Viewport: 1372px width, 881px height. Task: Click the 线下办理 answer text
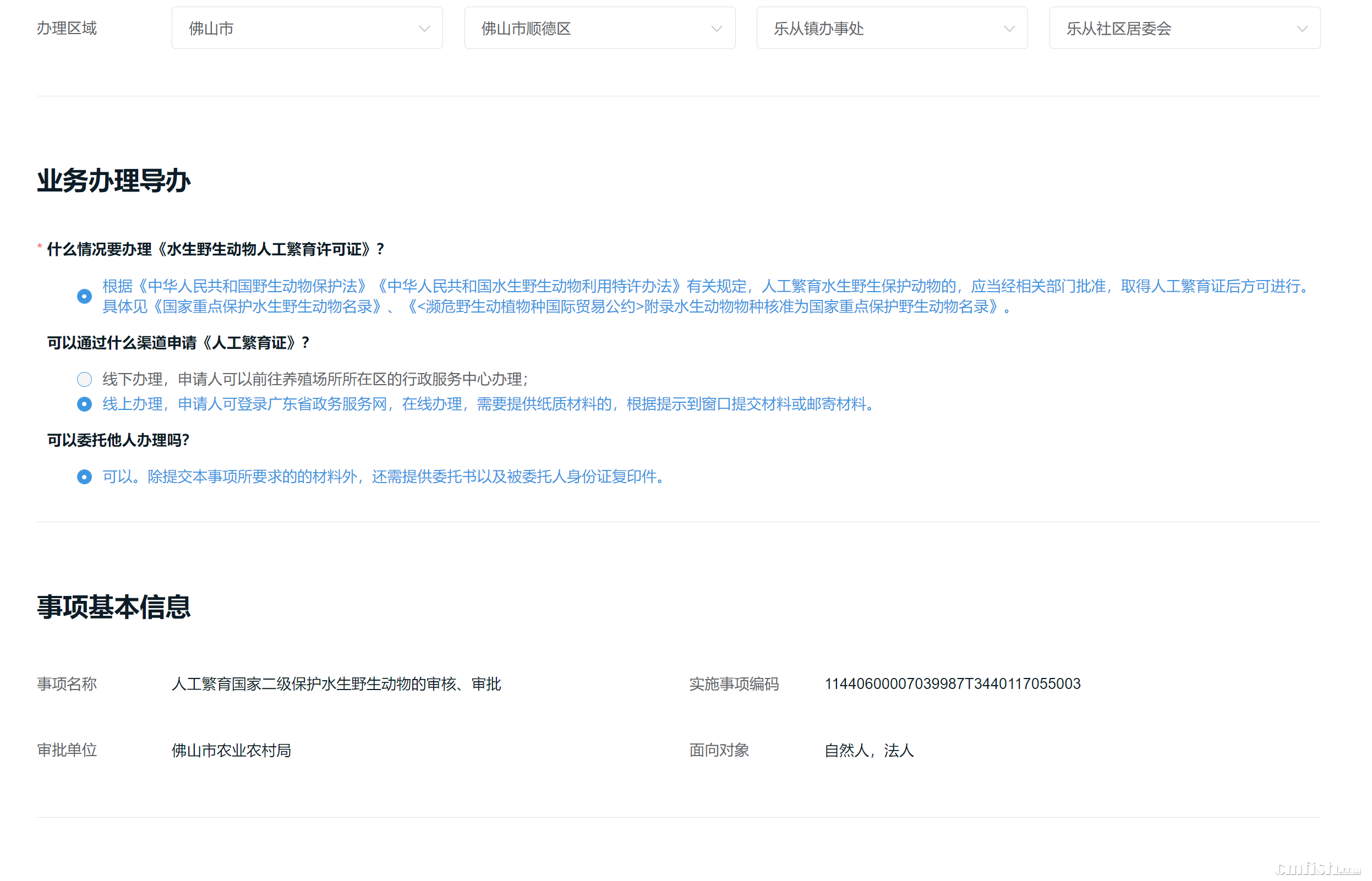(315, 379)
